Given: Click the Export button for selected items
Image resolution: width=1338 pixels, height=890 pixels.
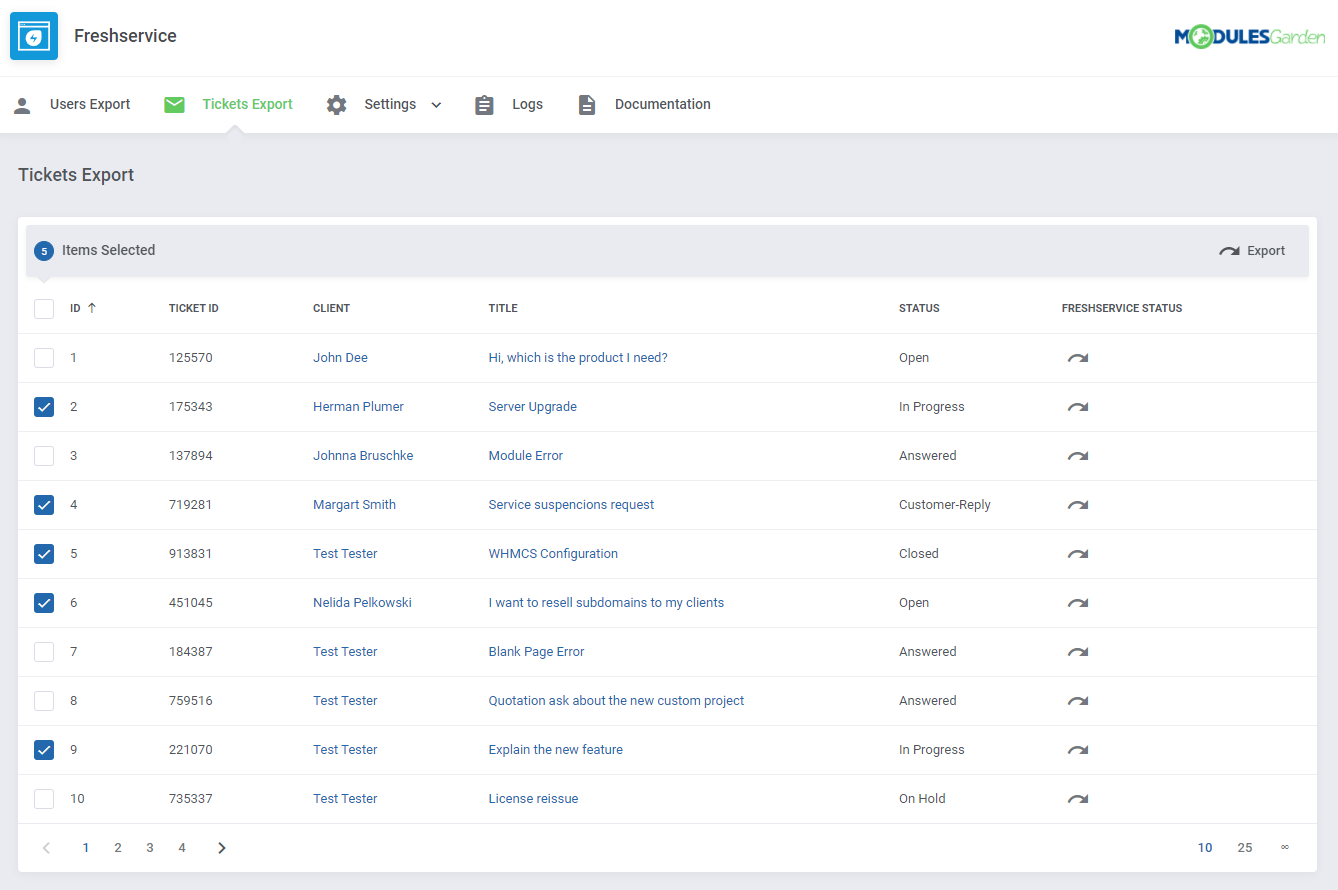Looking at the screenshot, I should point(1252,251).
